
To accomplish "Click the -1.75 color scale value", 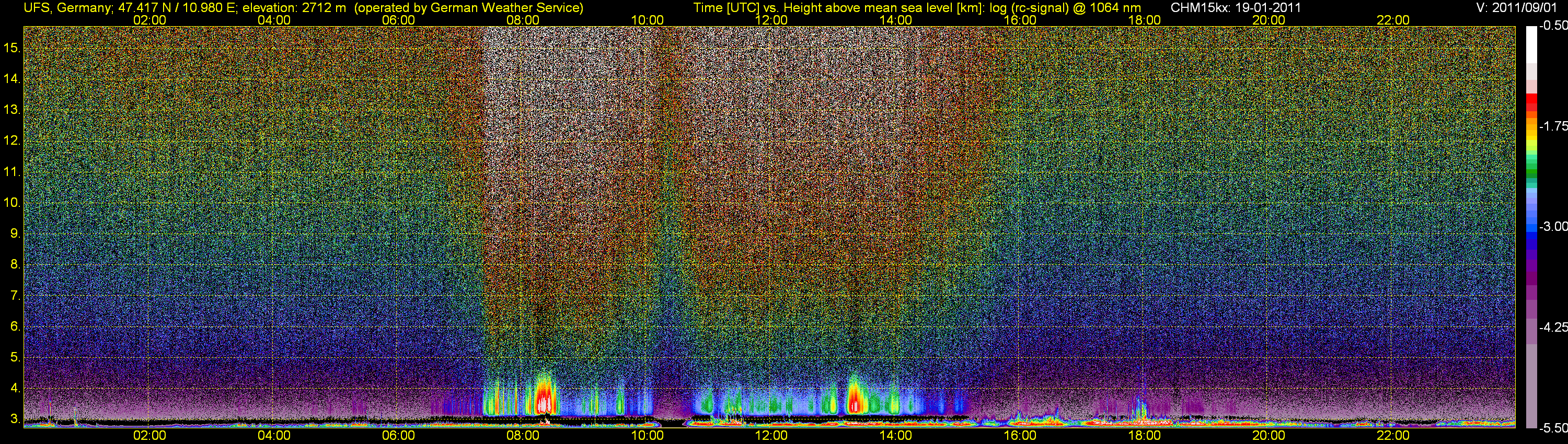I will click(x=1553, y=126).
